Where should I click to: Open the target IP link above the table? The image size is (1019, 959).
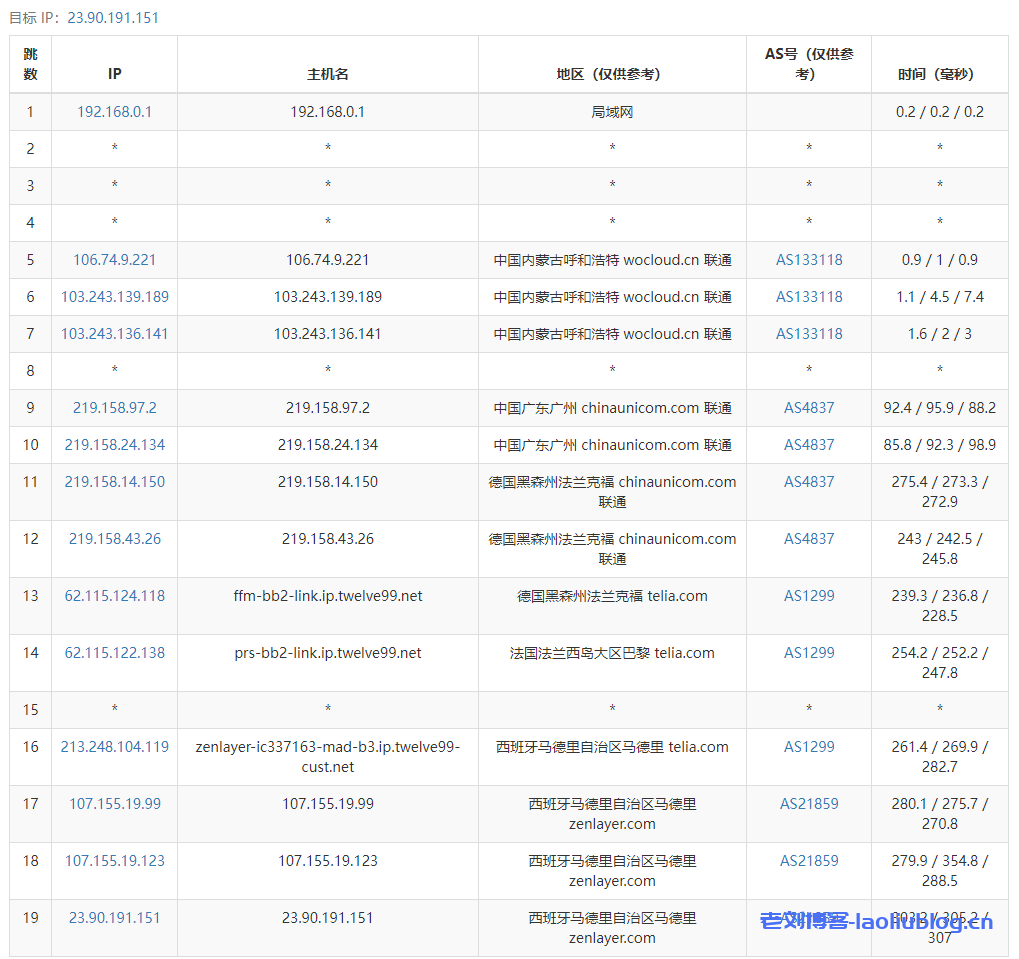pyautogui.click(x=112, y=17)
